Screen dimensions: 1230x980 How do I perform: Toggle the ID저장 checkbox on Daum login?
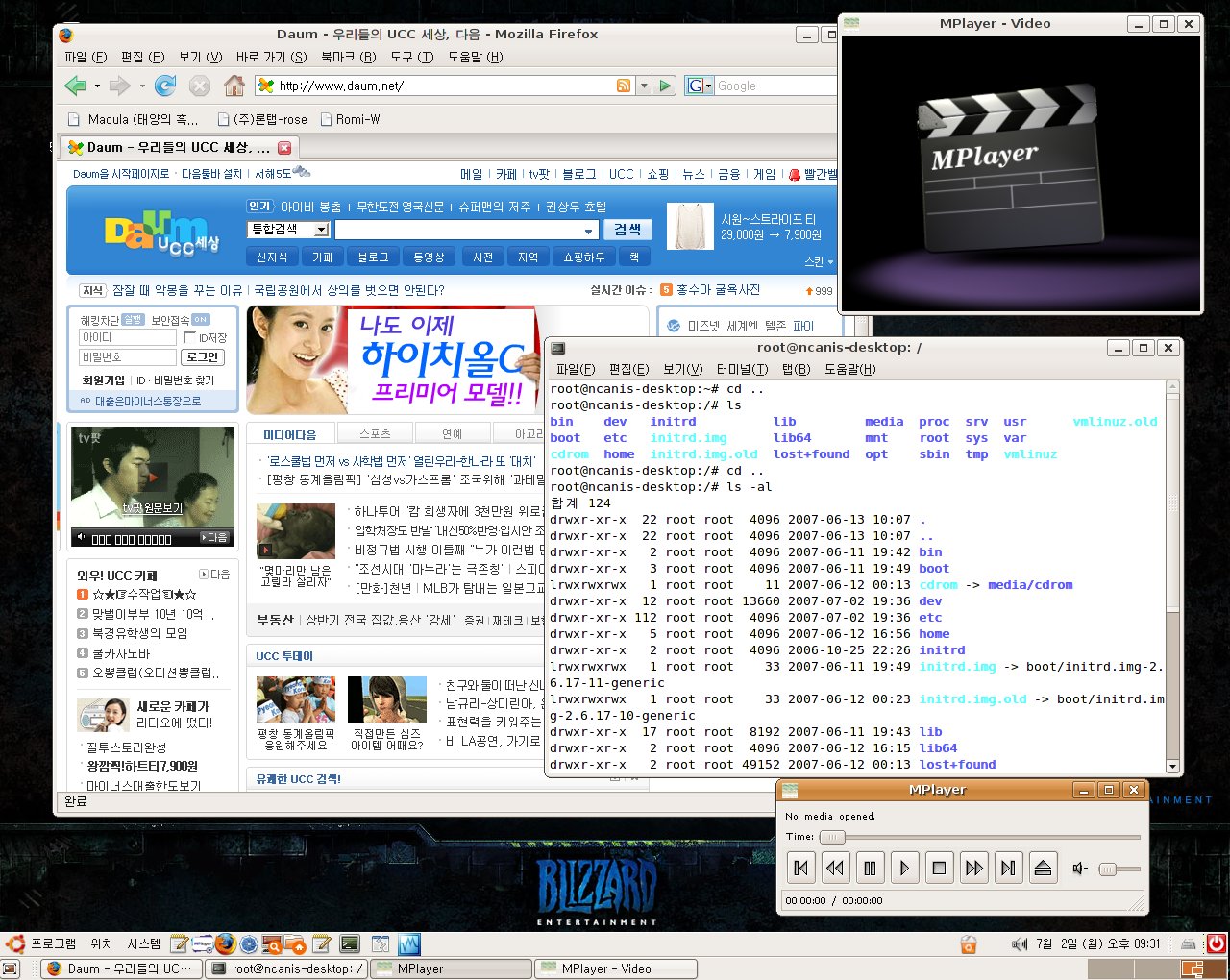point(189,337)
